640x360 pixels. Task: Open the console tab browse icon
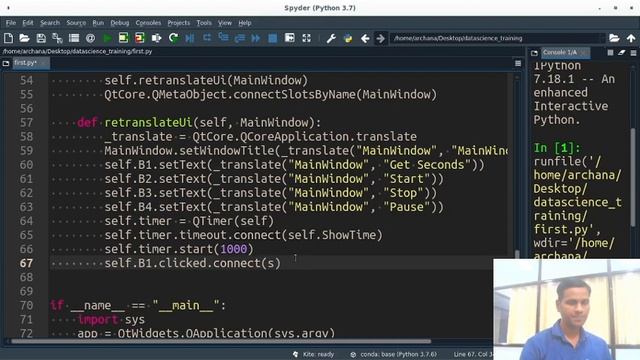[x=534, y=53]
